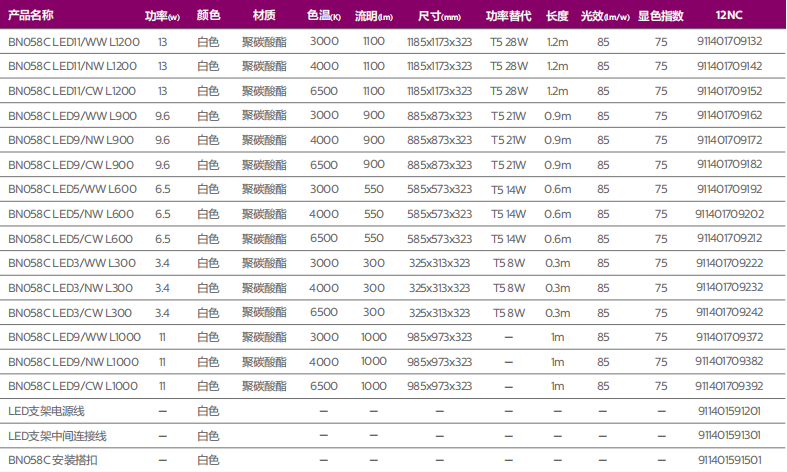This screenshot has height=472, width=787.
Task: Click the 材质 column header
Action: click(264, 16)
